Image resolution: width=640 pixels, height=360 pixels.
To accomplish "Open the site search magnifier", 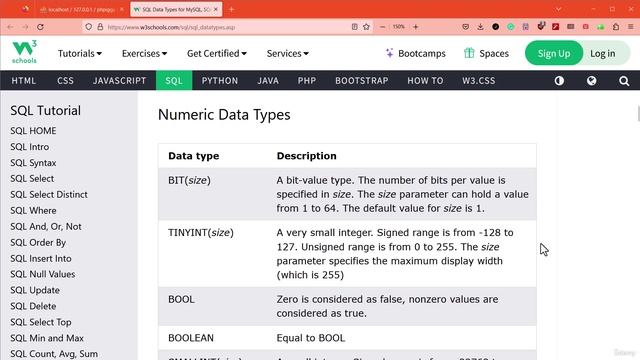I will pyautogui.click(x=624, y=81).
